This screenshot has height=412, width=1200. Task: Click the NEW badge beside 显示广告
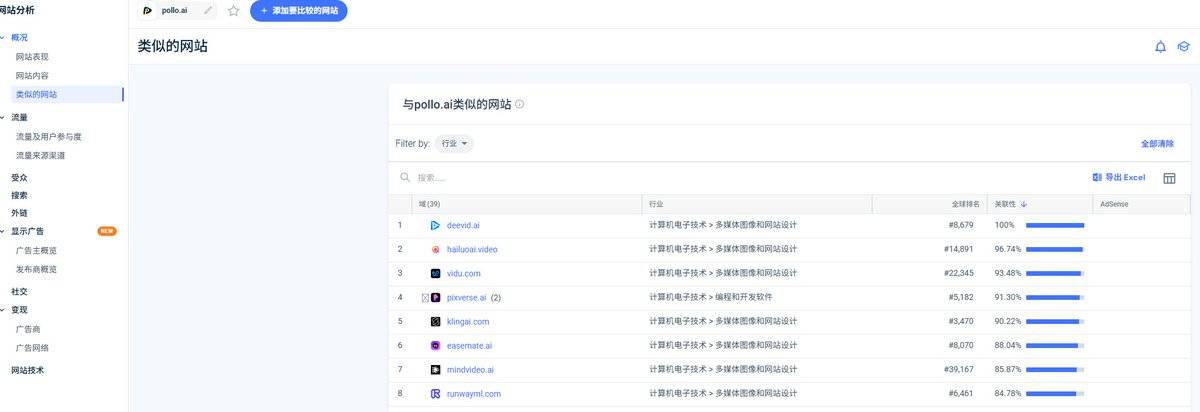pos(107,231)
